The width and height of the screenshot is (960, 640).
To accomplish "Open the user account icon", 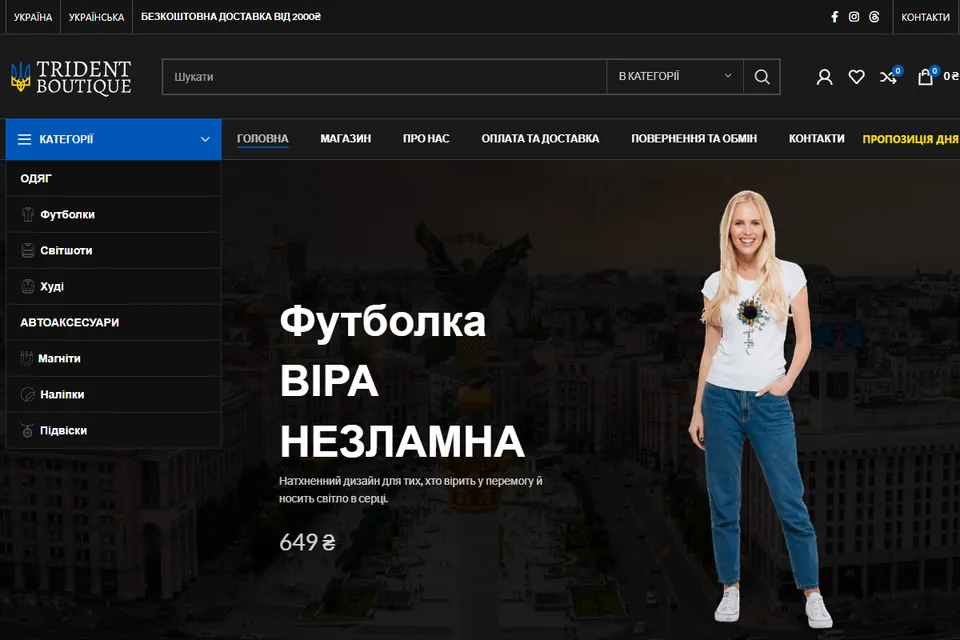I will click(x=824, y=77).
